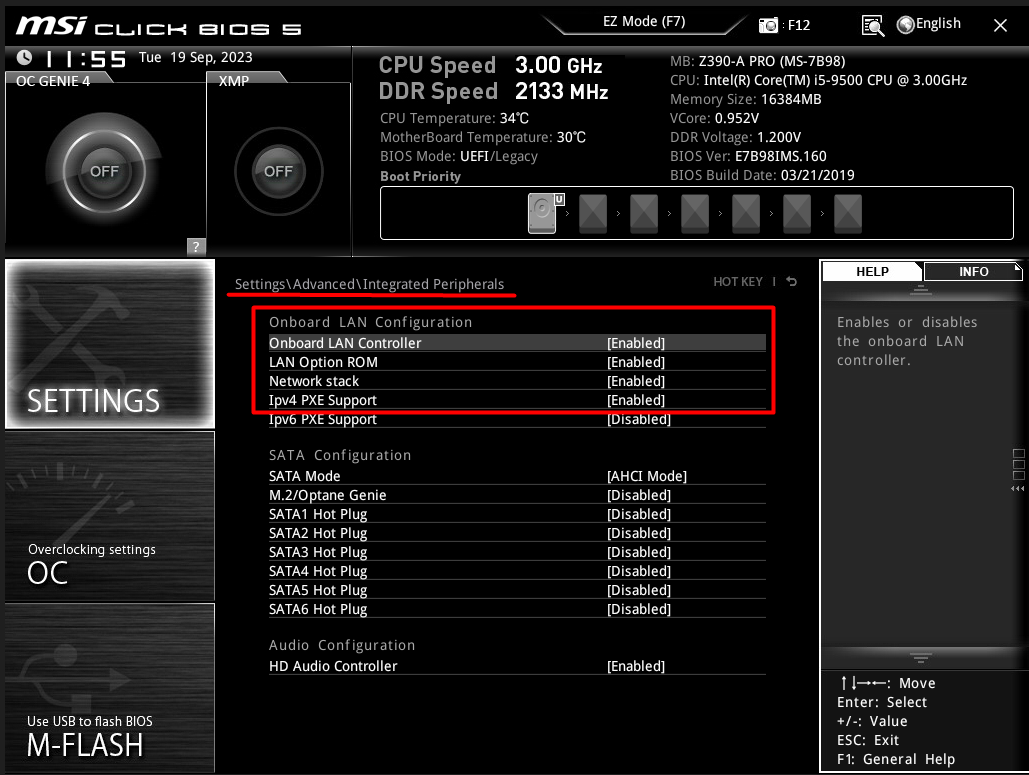Select the HELP tab

871,271
